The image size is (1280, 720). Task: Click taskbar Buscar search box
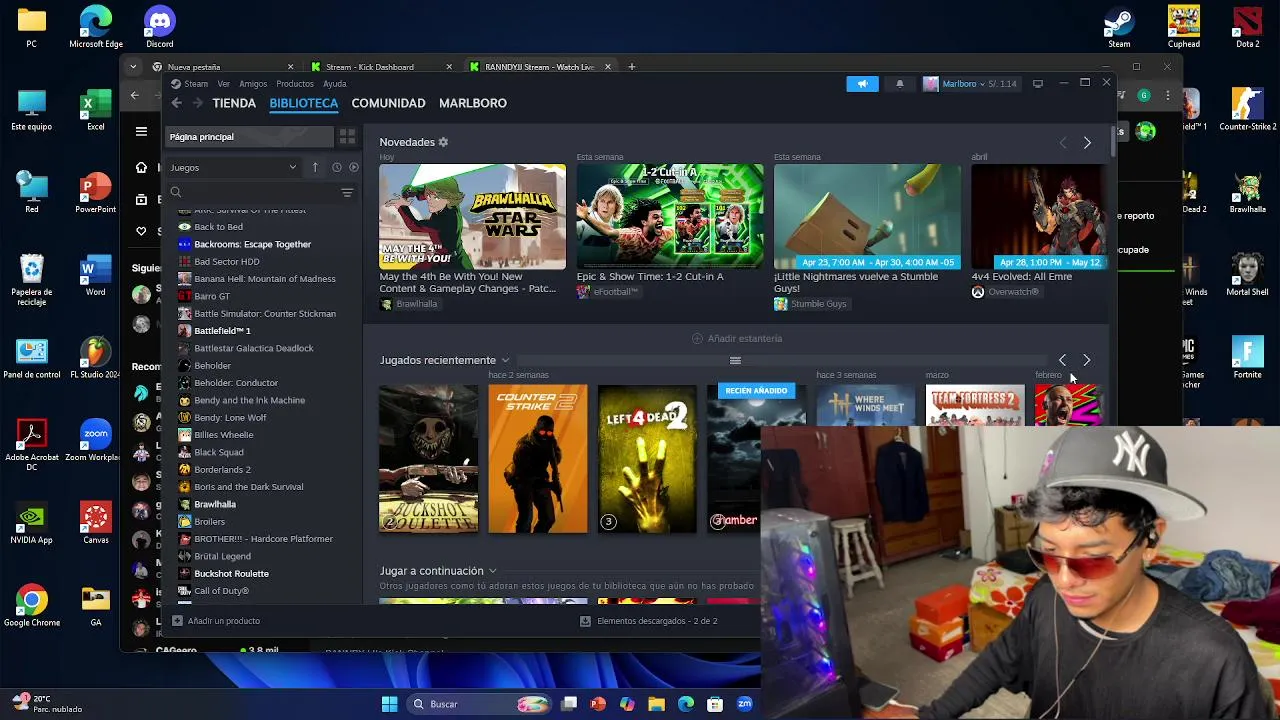point(480,704)
